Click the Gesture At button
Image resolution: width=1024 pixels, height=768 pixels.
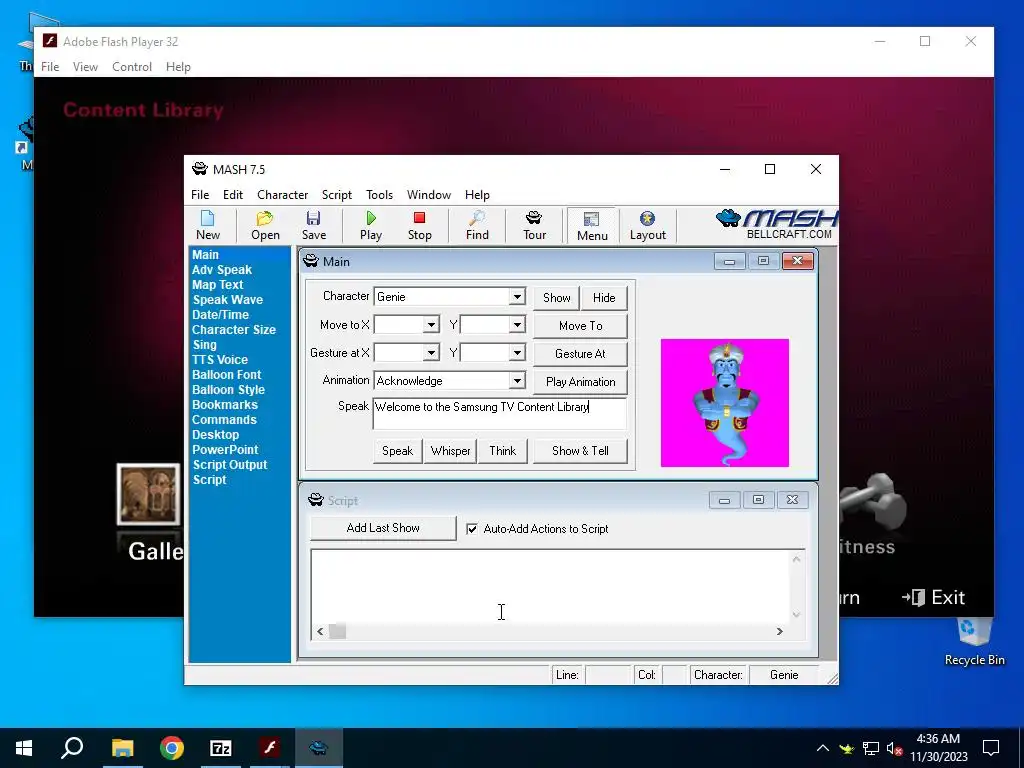tap(581, 354)
